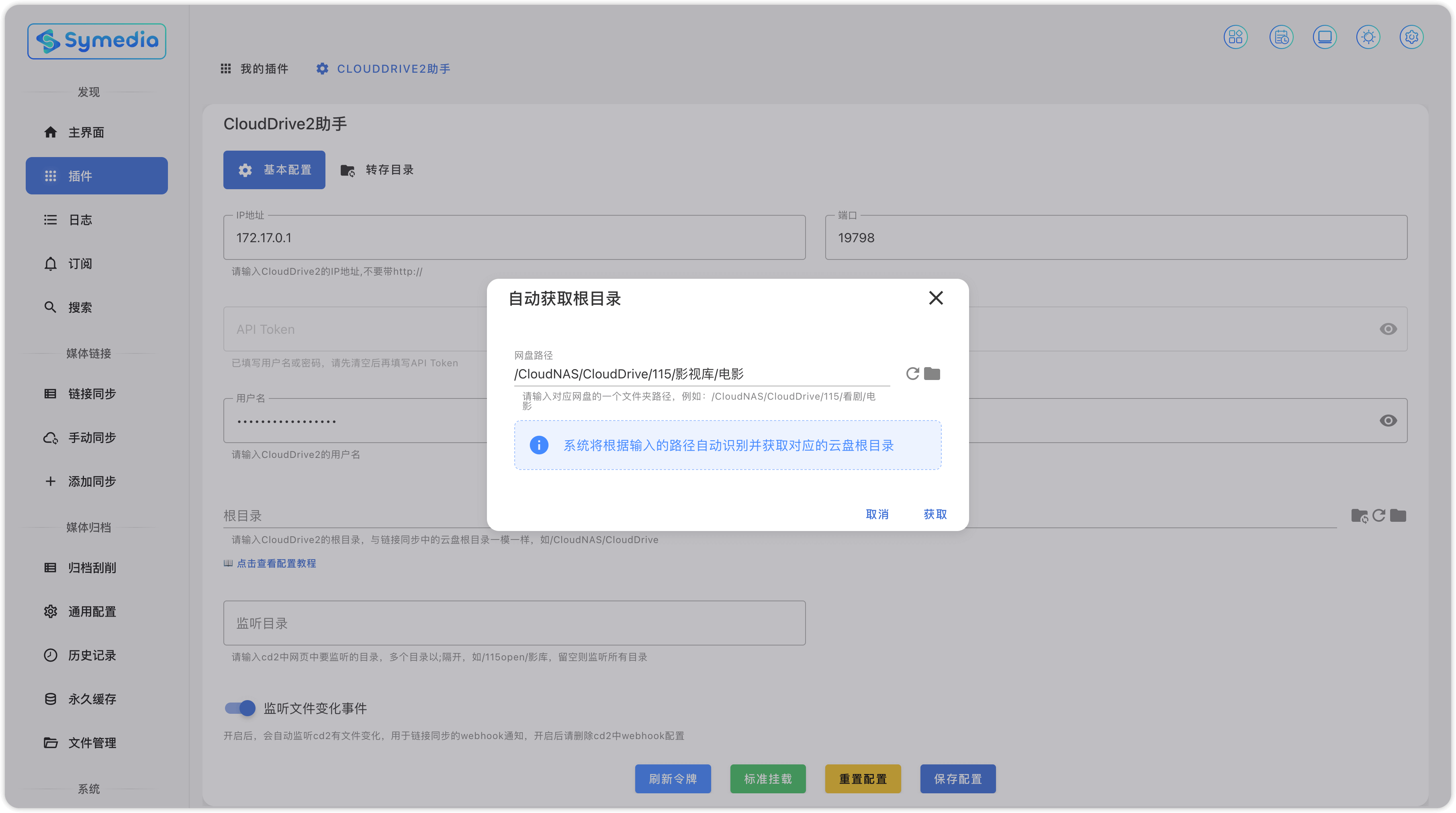Open the folder browser in the dialog

click(932, 374)
